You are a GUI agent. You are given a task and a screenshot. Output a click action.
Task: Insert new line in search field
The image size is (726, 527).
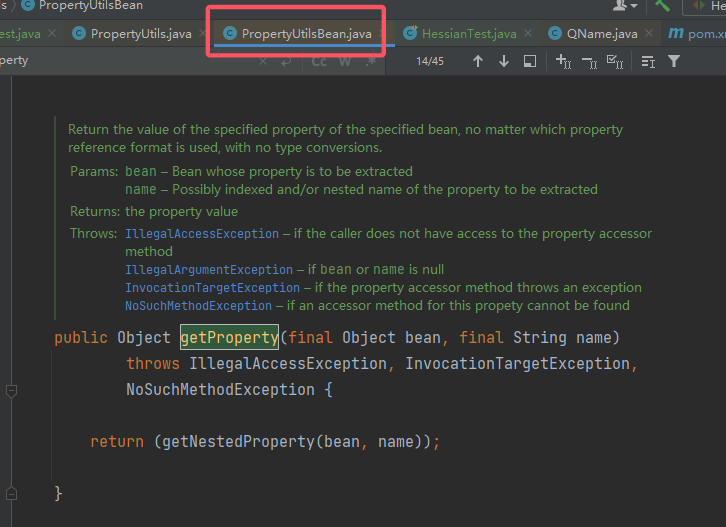[x=286, y=61]
